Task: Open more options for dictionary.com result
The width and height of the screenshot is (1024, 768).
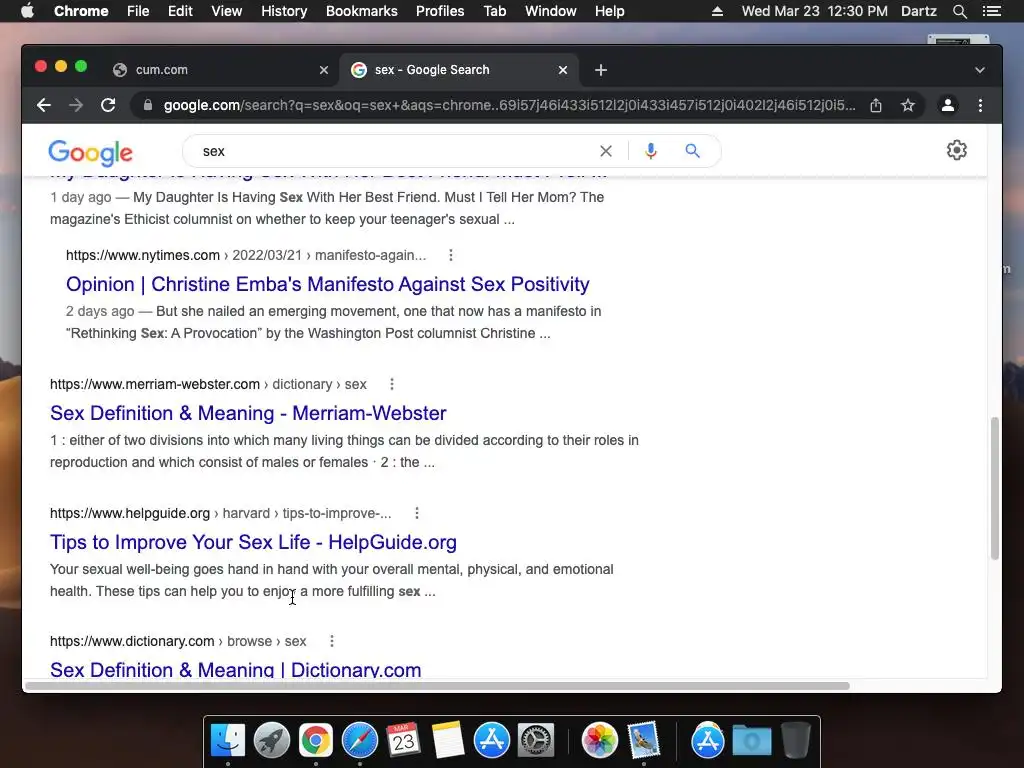Action: pos(332,641)
